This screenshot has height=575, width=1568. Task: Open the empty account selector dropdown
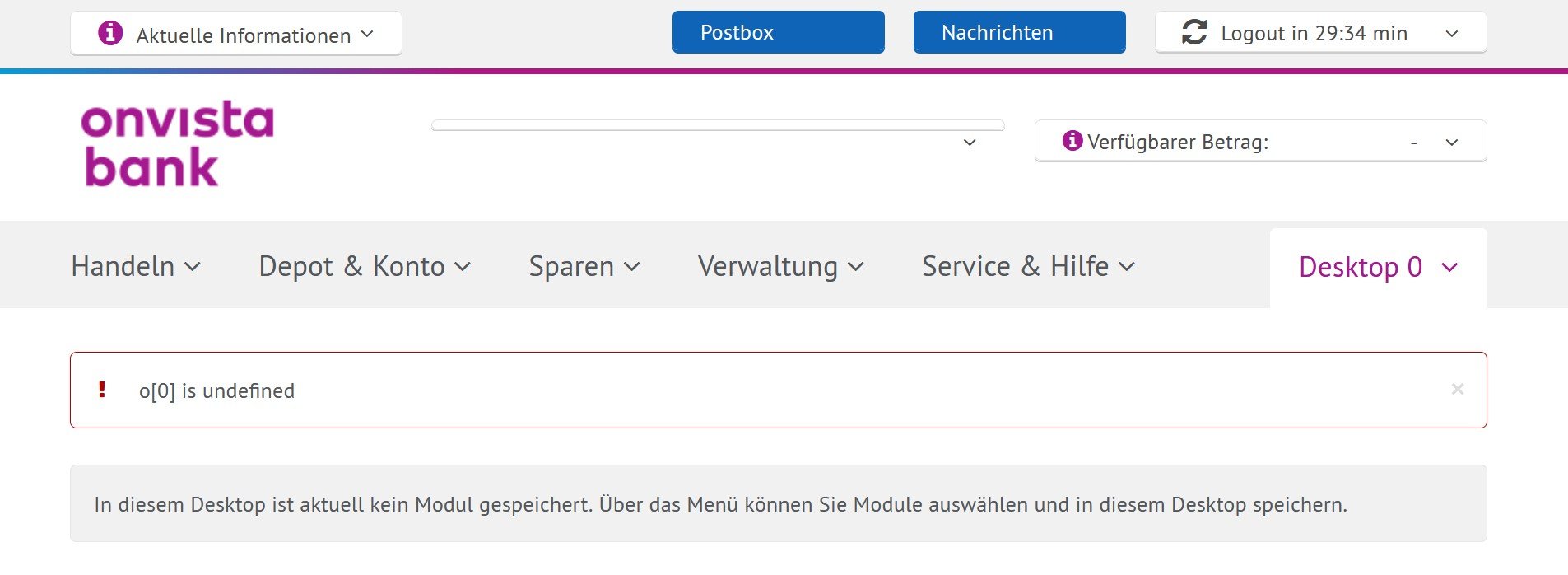click(x=970, y=143)
